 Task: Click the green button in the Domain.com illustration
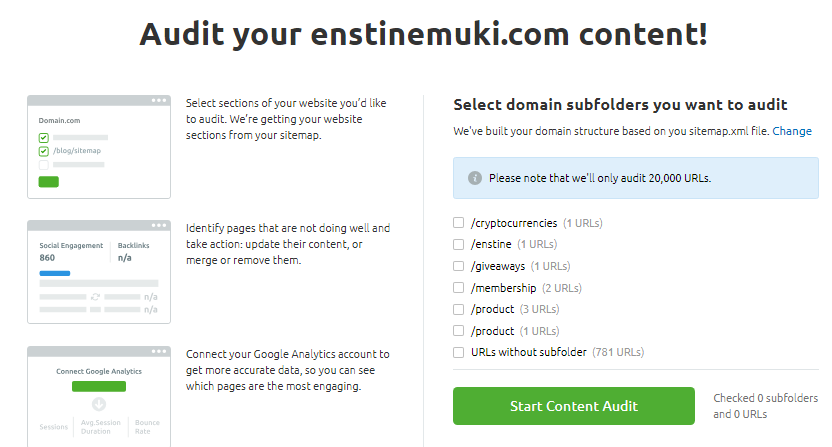tap(48, 181)
